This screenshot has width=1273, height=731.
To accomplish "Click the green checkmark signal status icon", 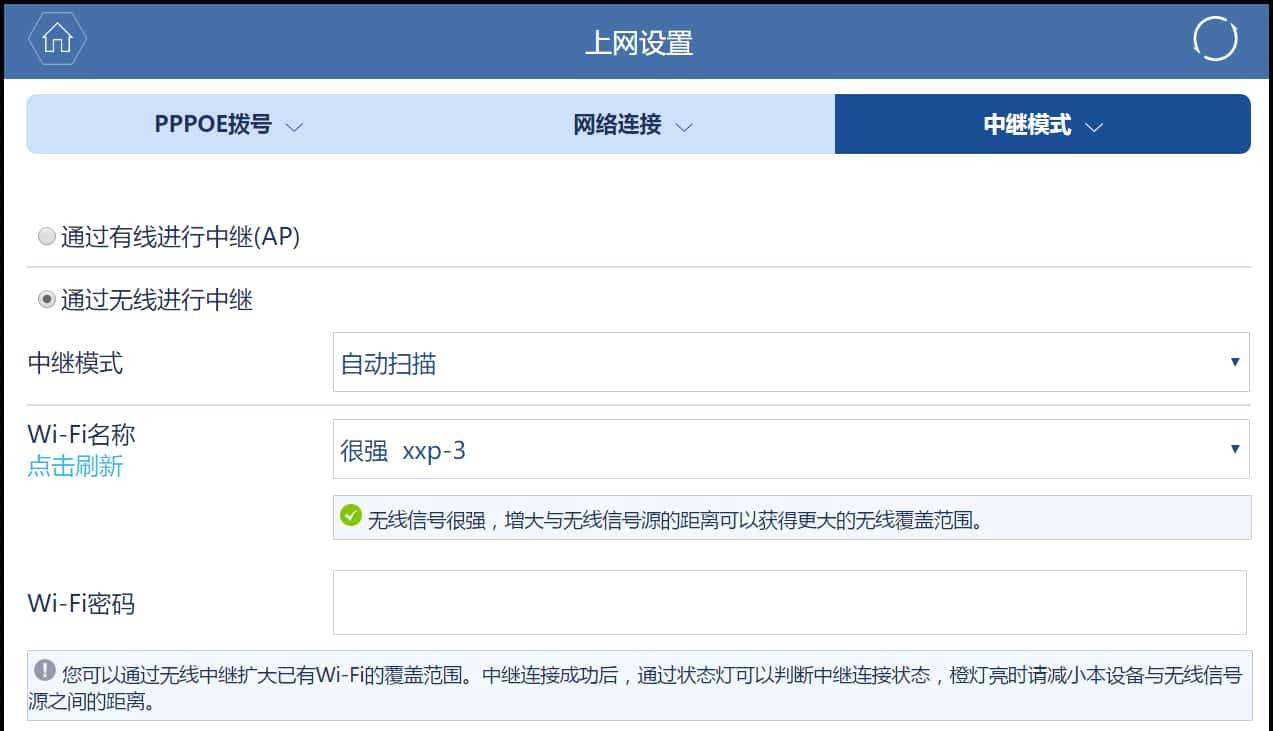I will click(x=351, y=514).
